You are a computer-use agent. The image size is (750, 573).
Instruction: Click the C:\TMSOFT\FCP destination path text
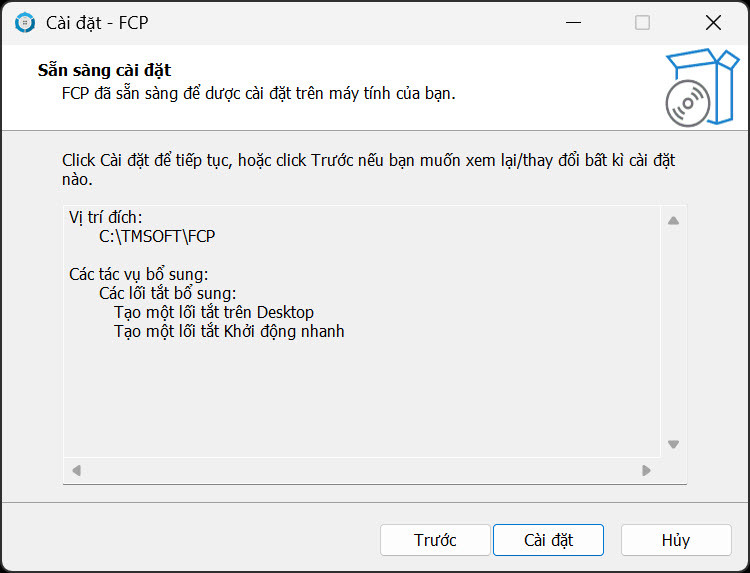(157, 236)
